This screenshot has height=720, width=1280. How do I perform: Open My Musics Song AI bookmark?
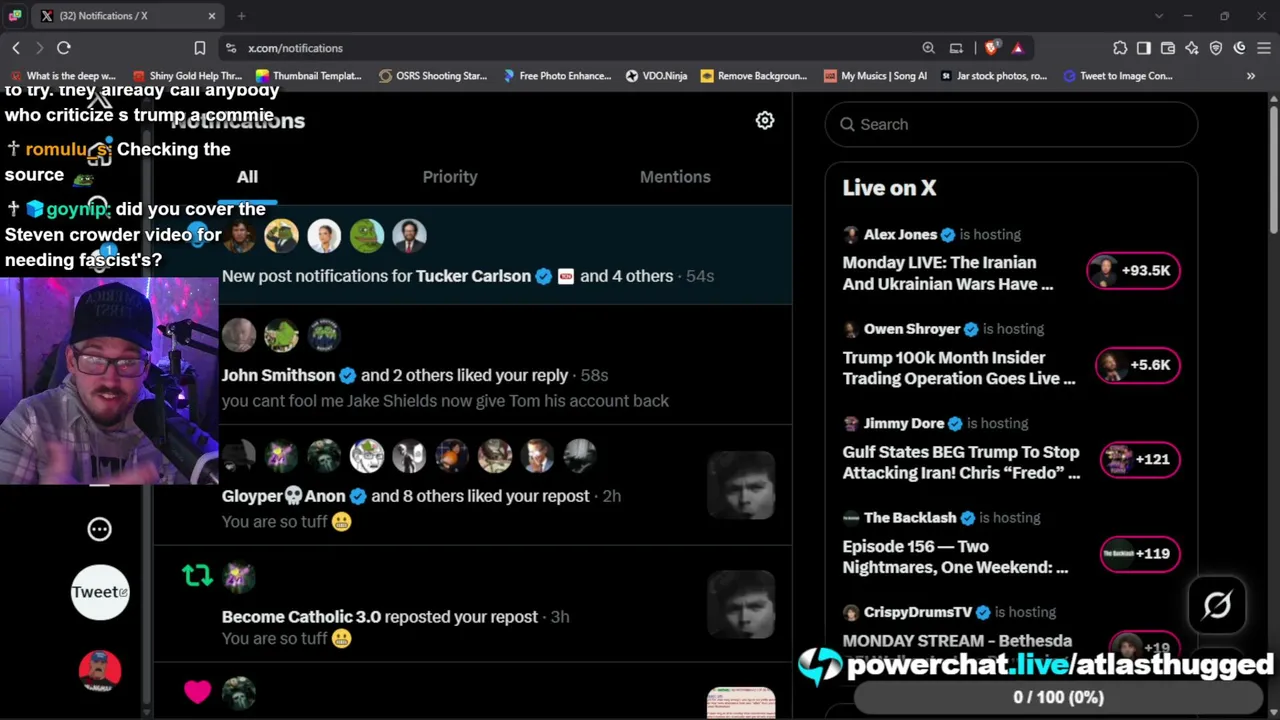click(x=875, y=76)
